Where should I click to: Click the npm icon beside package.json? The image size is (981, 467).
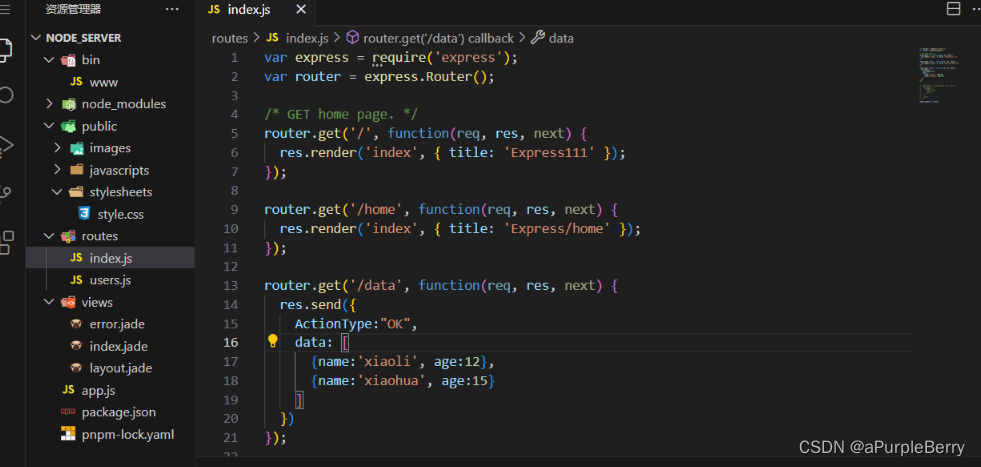pyautogui.click(x=68, y=412)
